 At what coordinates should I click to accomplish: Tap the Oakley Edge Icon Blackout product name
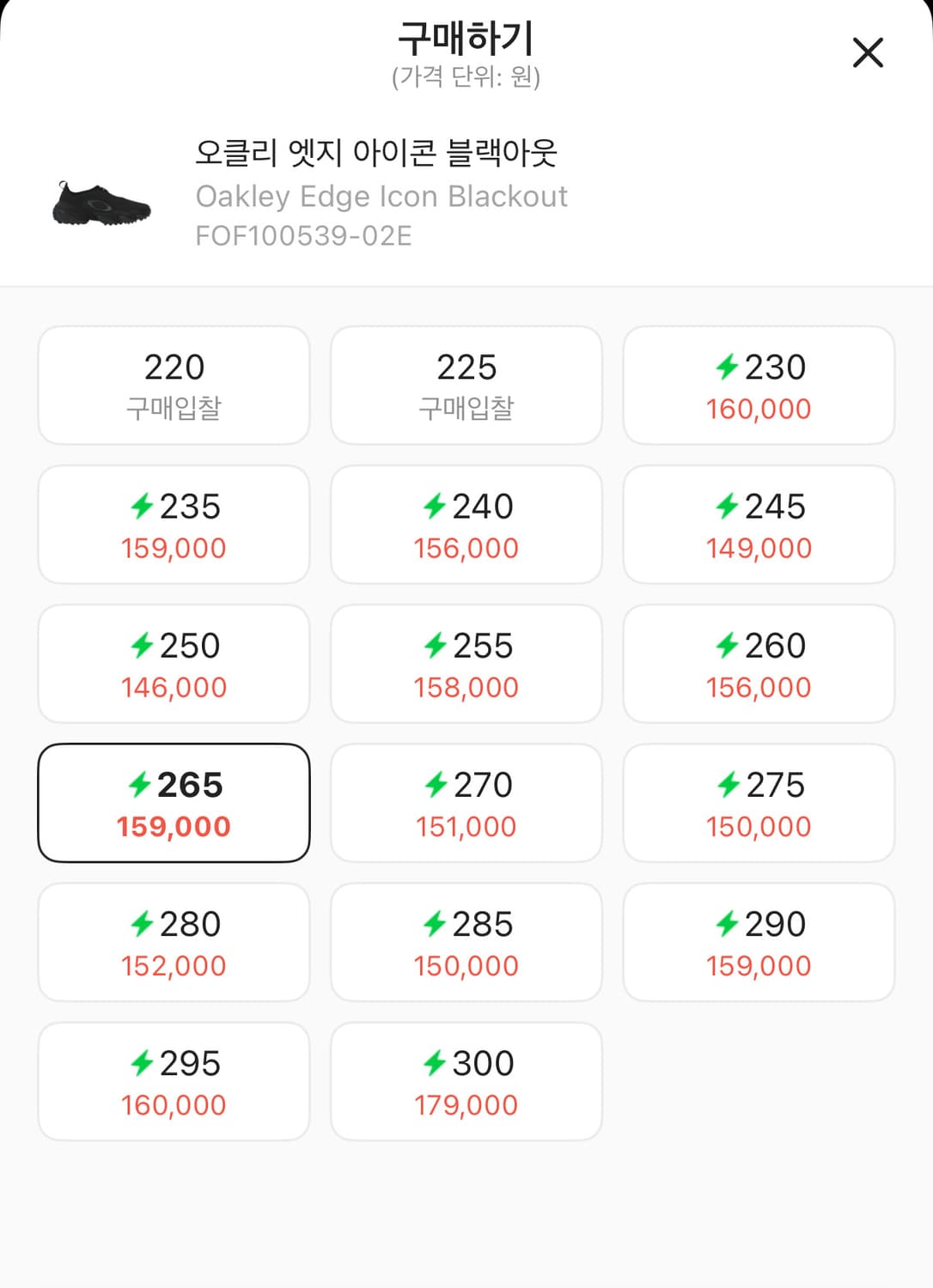coord(381,197)
